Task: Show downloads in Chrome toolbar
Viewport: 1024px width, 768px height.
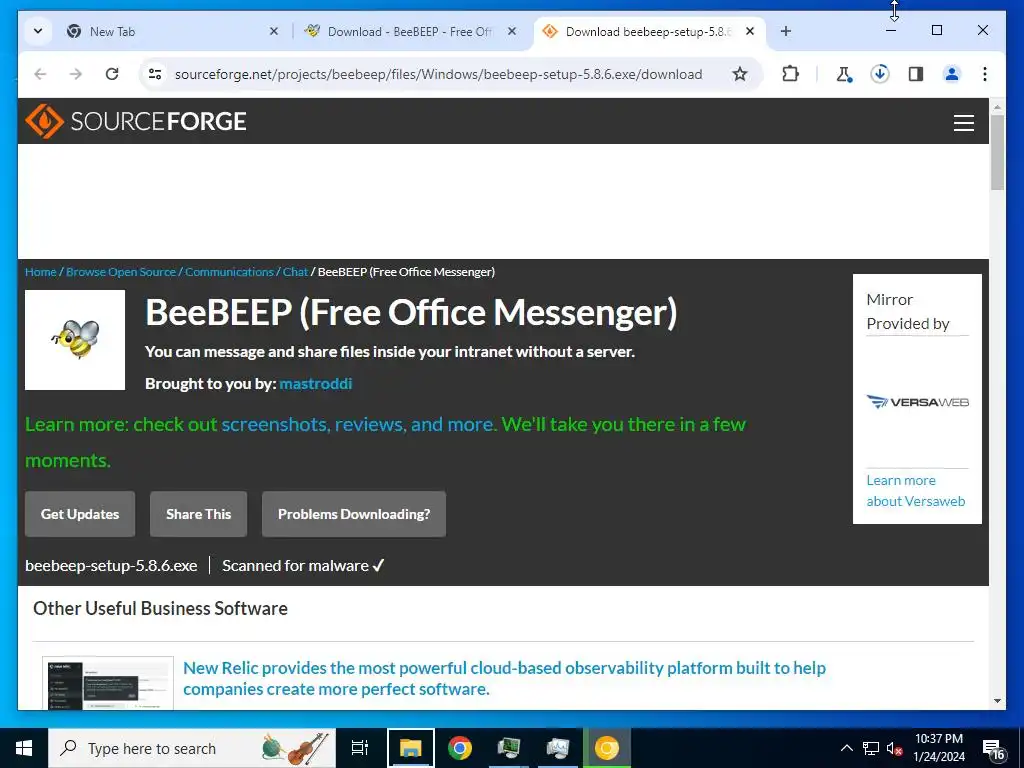Action: point(880,74)
